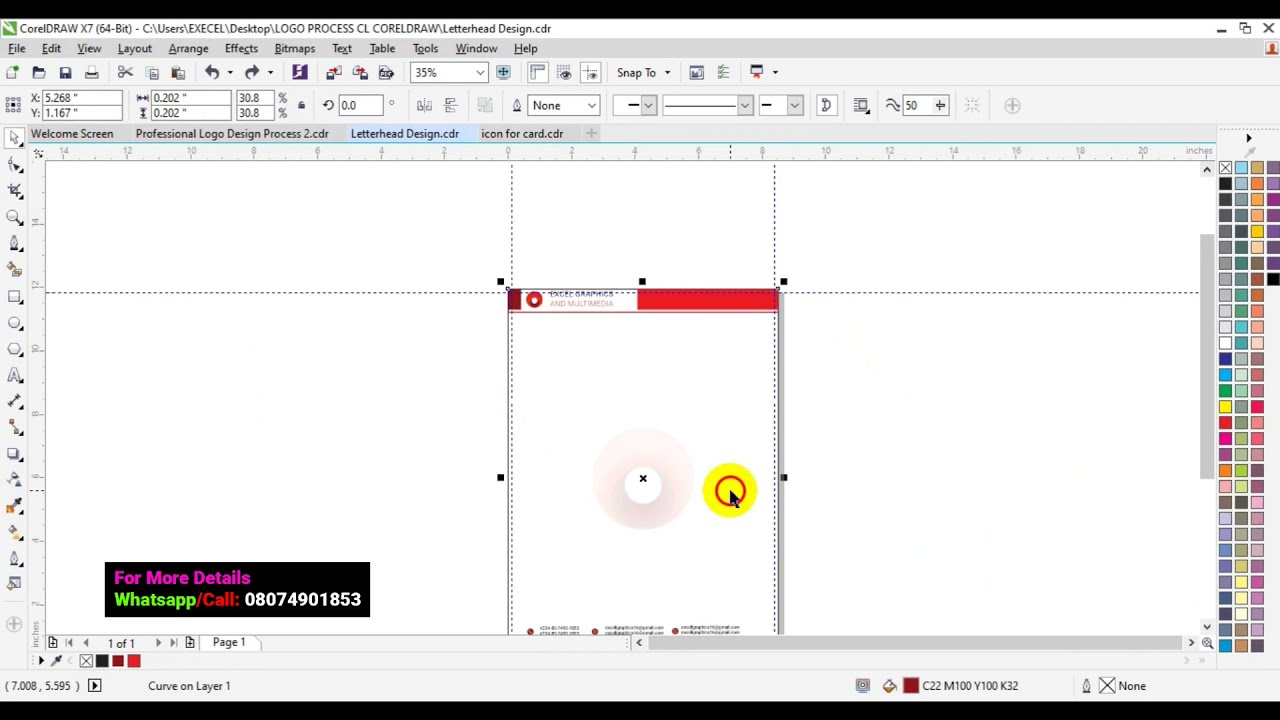Switch to icon for card.cdr tab
The height and width of the screenshot is (720, 1280).
[522, 133]
